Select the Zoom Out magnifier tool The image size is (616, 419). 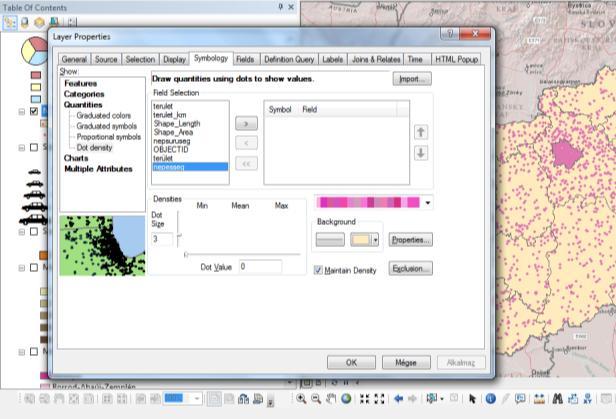click(x=316, y=399)
